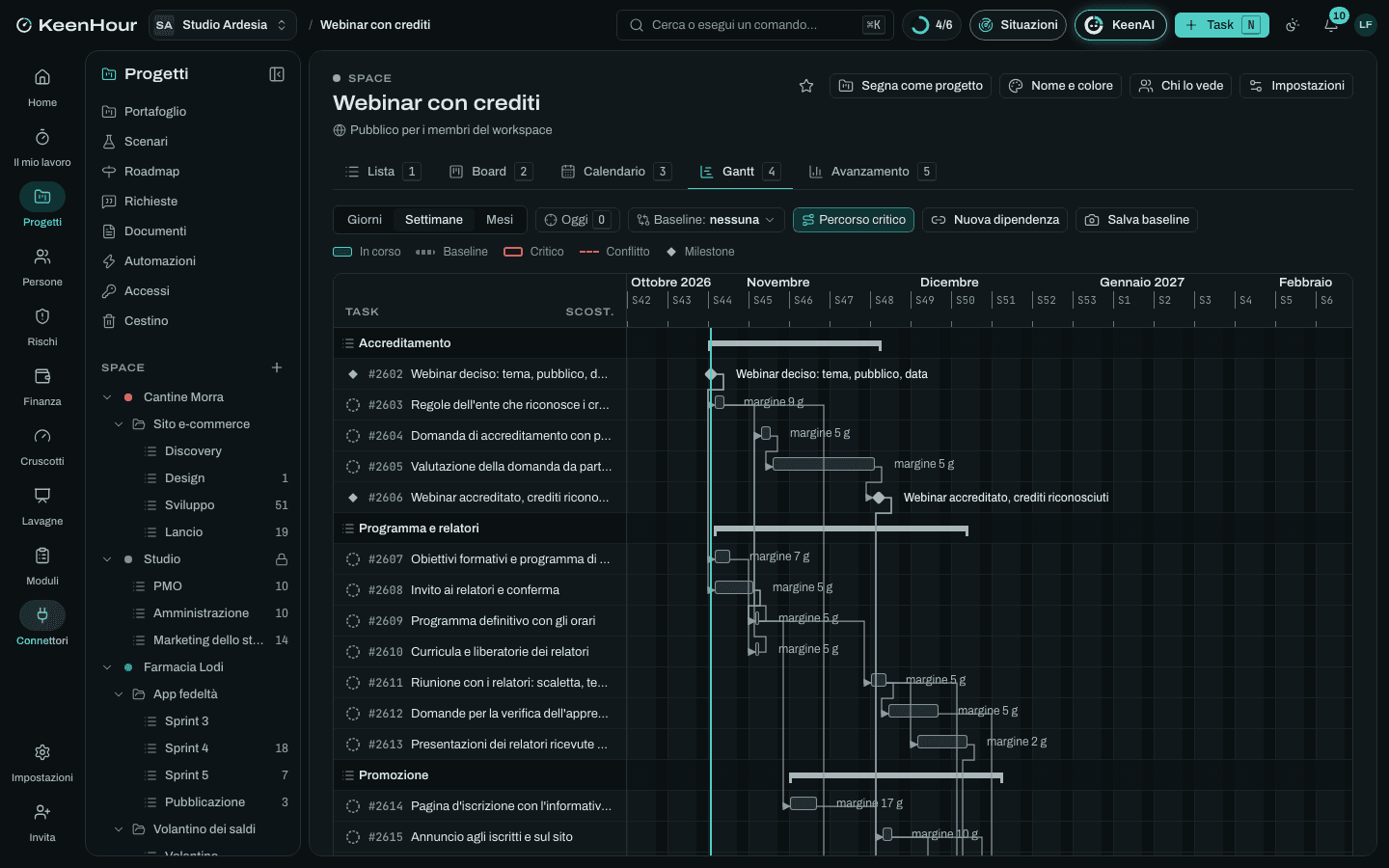Open the Calendario view tab
1389x868 pixels.
pyautogui.click(x=615, y=172)
